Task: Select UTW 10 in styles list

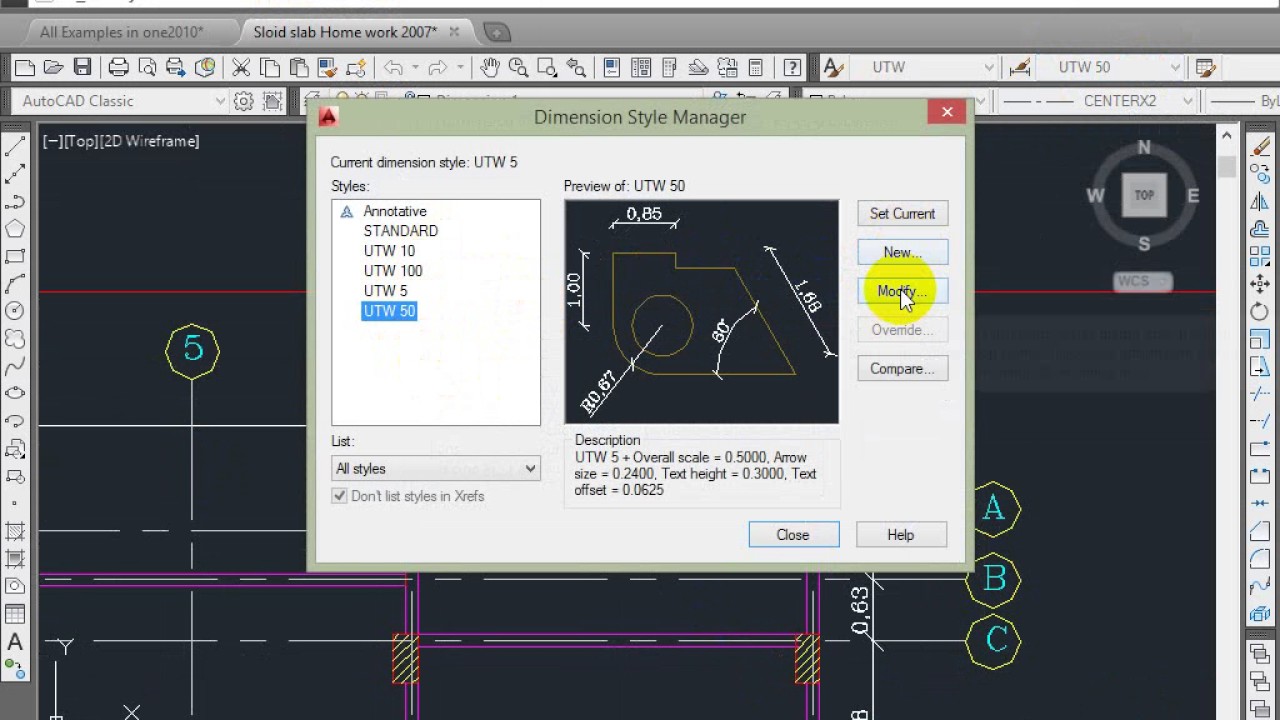Action: (x=389, y=251)
